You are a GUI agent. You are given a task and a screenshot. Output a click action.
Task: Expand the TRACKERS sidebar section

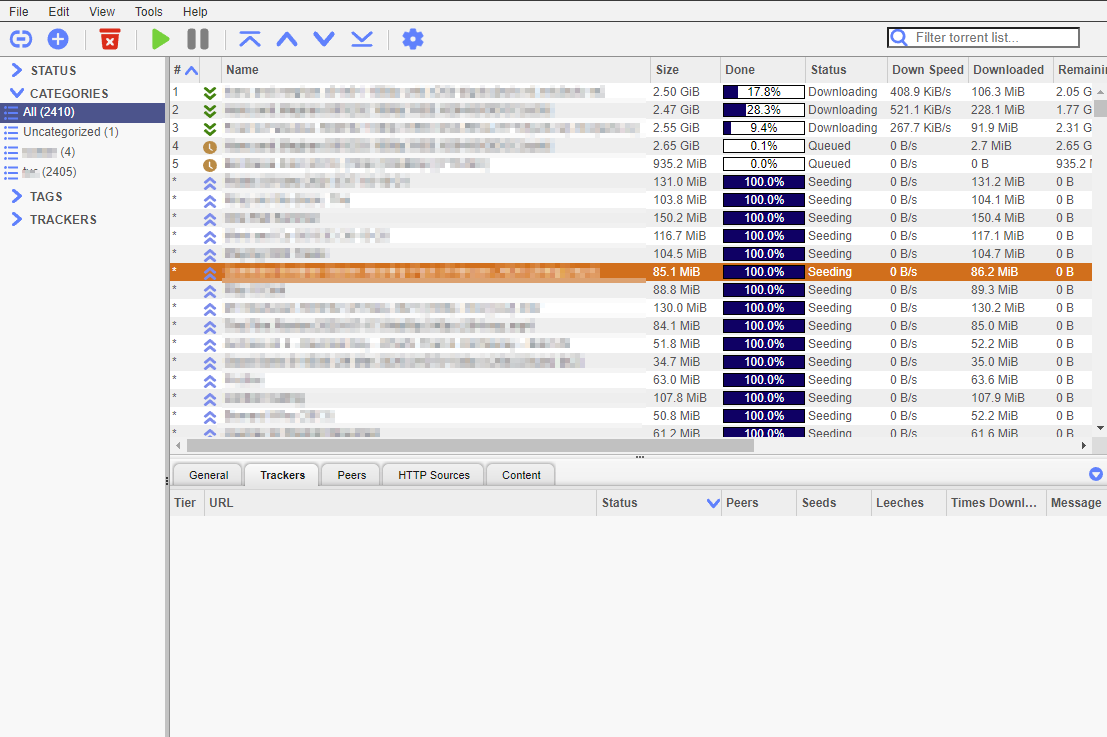[17, 220]
